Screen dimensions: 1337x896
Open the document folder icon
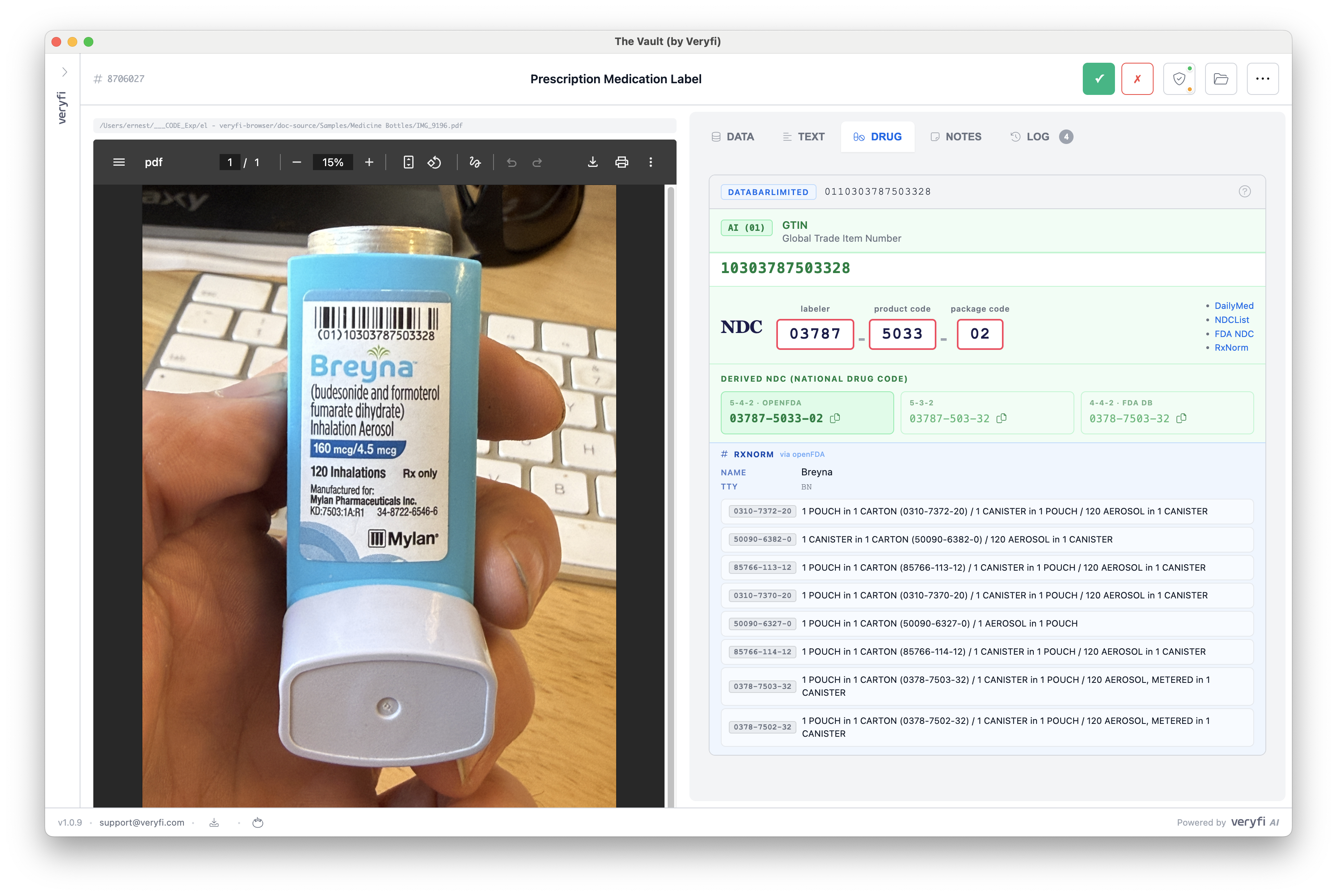click(x=1221, y=78)
